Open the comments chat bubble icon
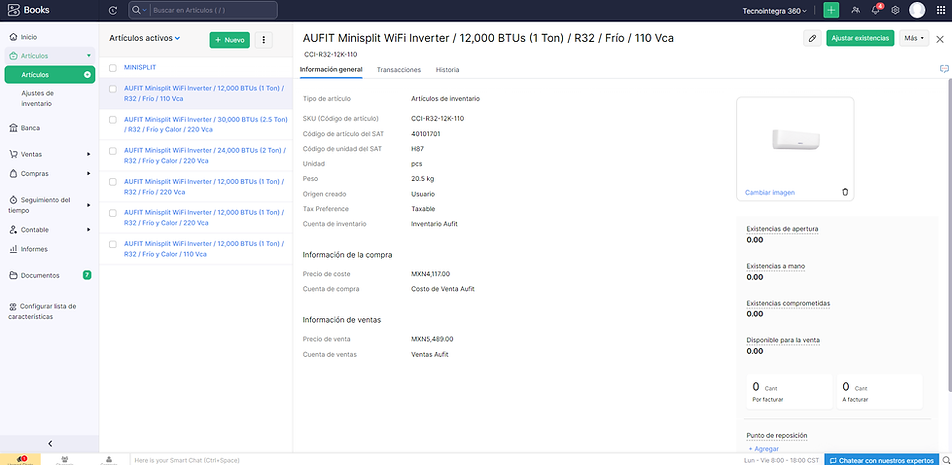 coord(944,69)
